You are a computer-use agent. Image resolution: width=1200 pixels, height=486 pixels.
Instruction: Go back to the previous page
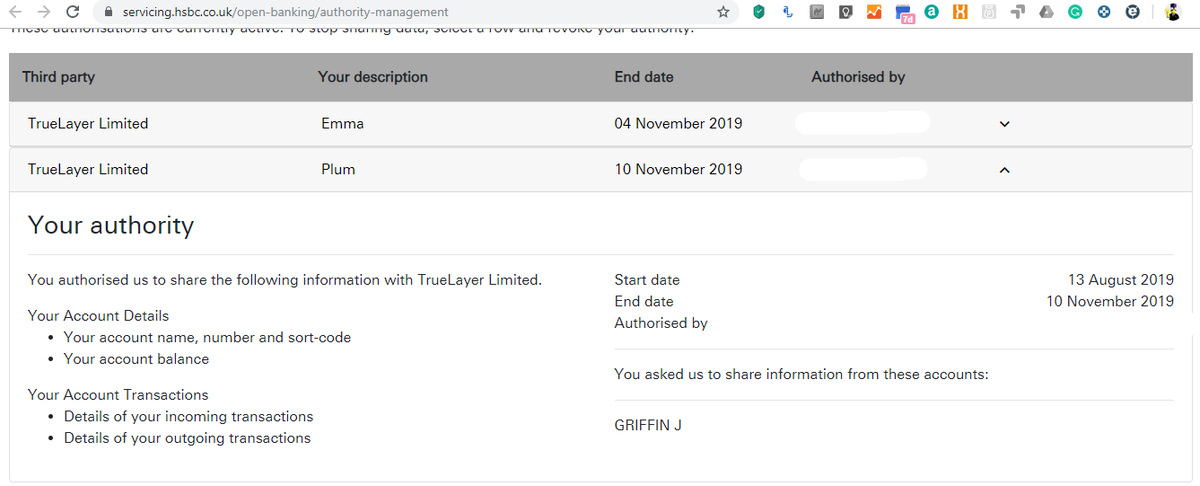(x=15, y=12)
